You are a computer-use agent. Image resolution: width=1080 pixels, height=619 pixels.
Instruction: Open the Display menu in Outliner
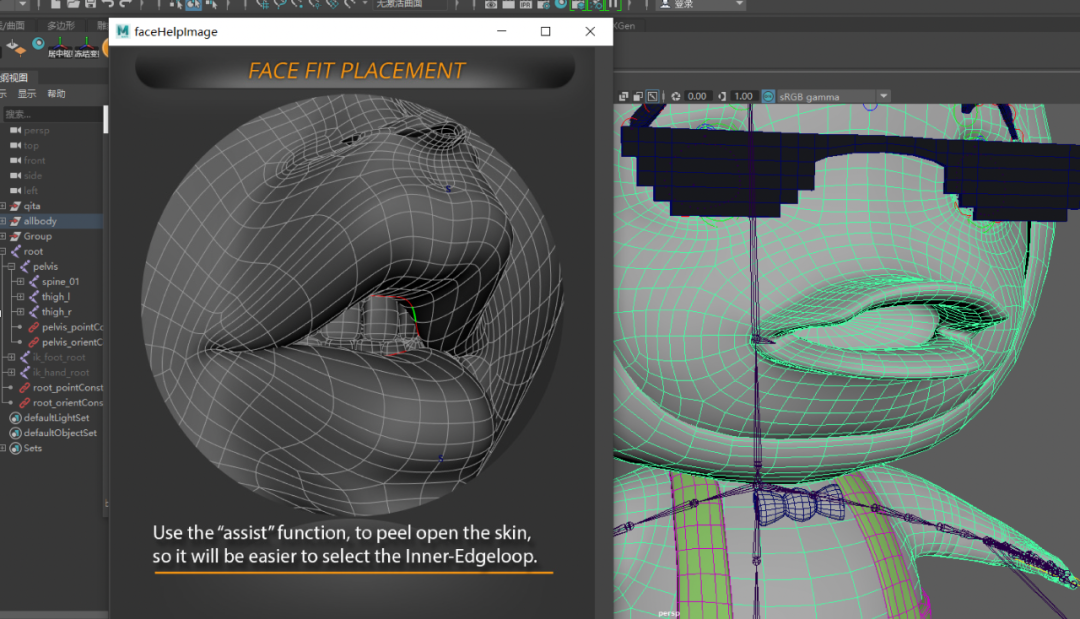(27, 94)
